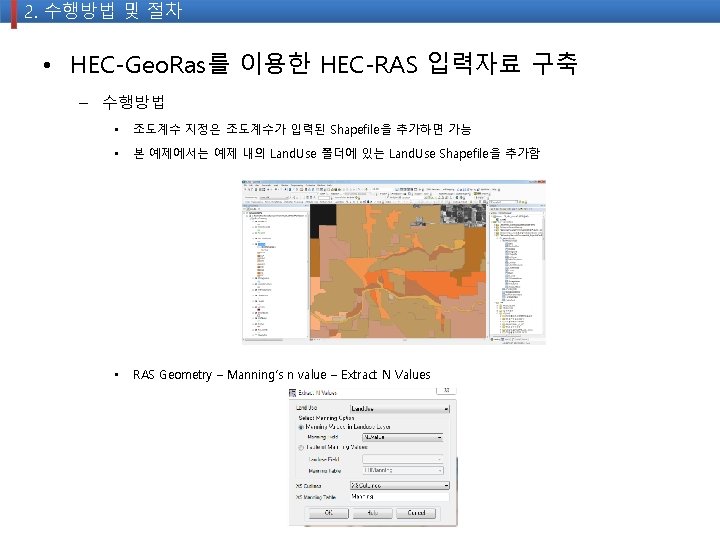Click the '수행방법' sub-heading text
The image size is (720, 540).
tap(133, 102)
